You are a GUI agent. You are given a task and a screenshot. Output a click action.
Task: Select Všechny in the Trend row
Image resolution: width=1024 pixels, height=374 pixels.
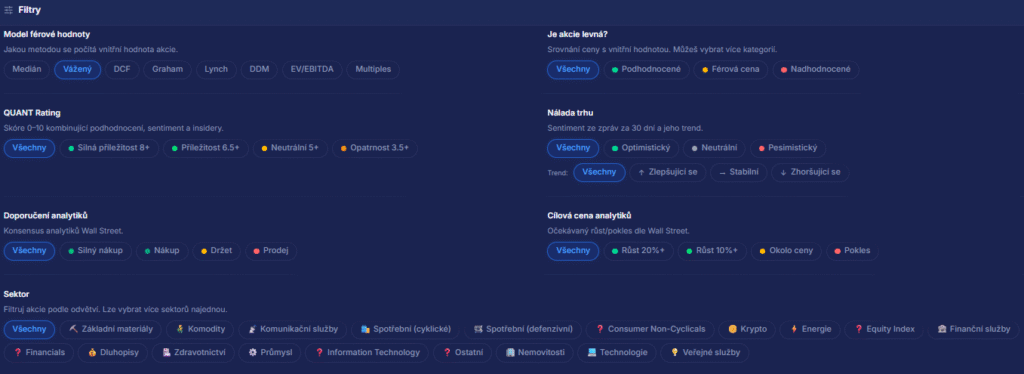tap(599, 172)
